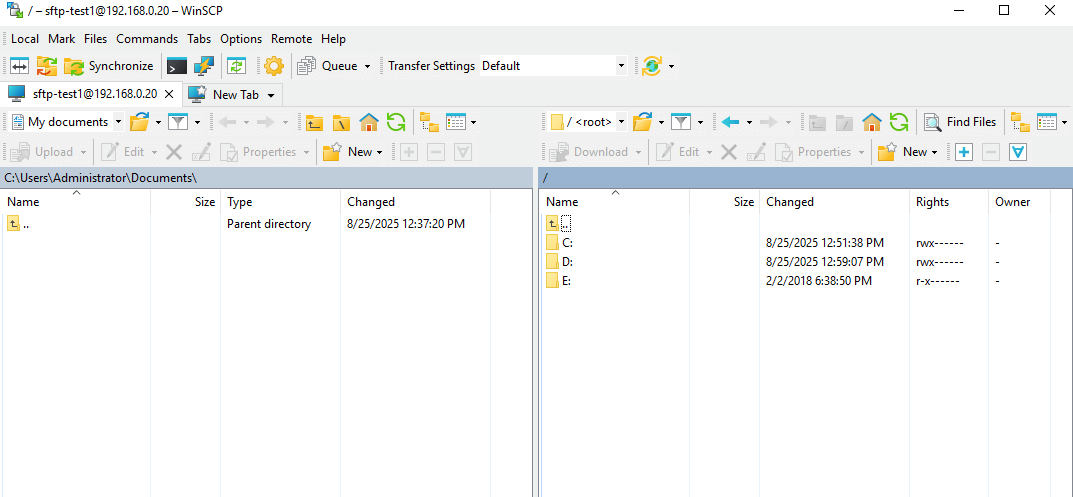Expand the Queue dropdown arrow
Viewport: 1073px width, 497px height.
pos(367,66)
